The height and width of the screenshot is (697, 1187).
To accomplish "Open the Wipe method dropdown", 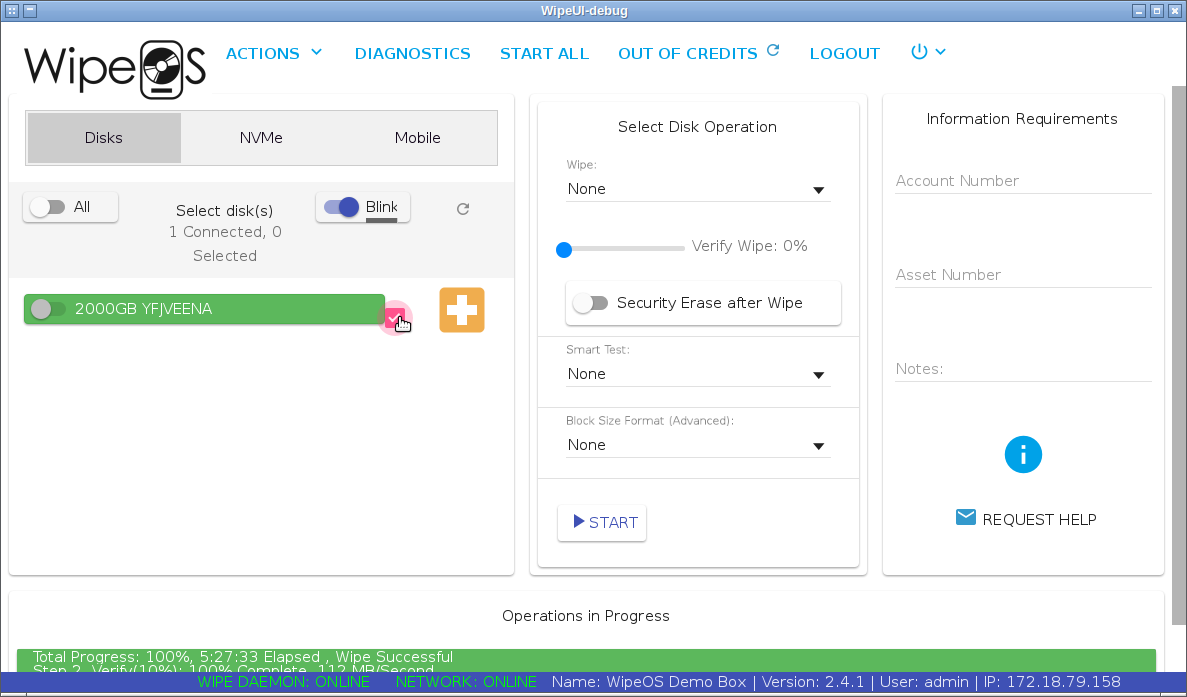I will click(x=698, y=189).
